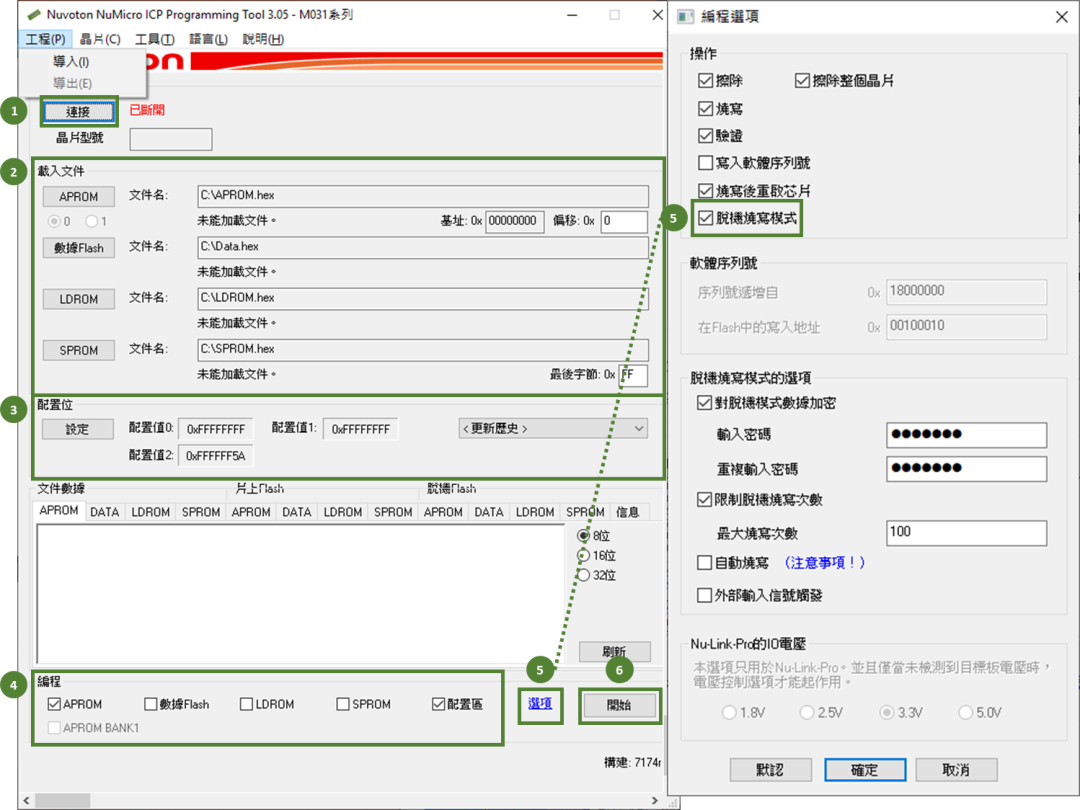Open the 更新歷史 dropdown

tap(553, 428)
